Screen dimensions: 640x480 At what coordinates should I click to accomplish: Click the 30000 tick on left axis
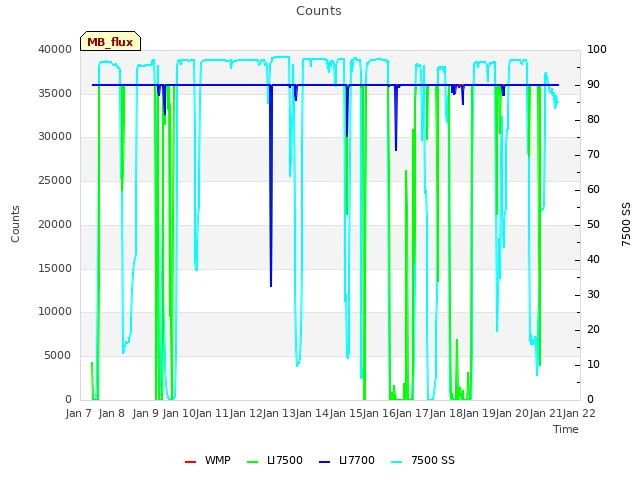pos(55,137)
